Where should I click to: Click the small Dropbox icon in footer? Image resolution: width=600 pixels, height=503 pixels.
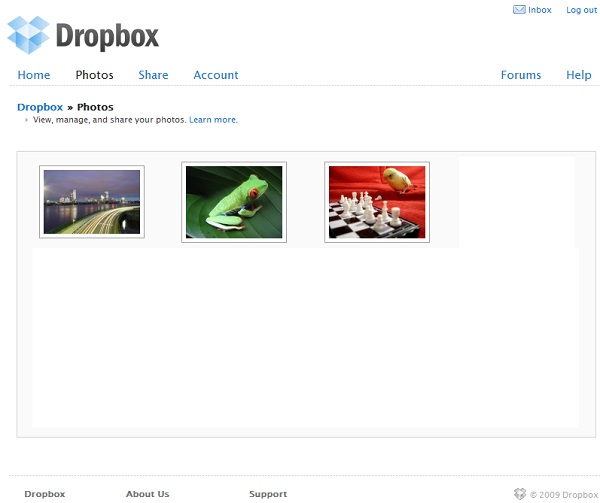[x=520, y=494]
